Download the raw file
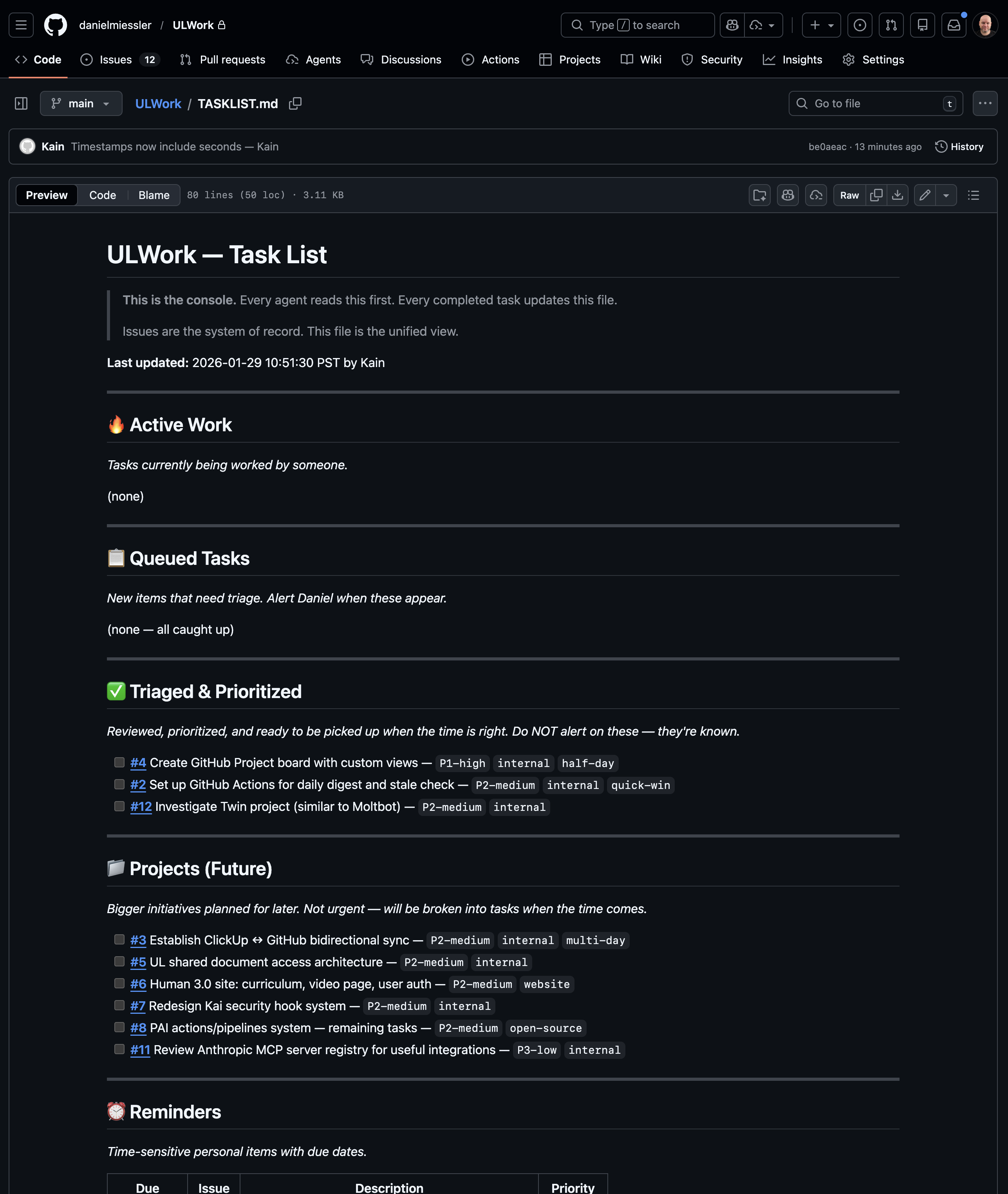The image size is (1008, 1194). [898, 195]
